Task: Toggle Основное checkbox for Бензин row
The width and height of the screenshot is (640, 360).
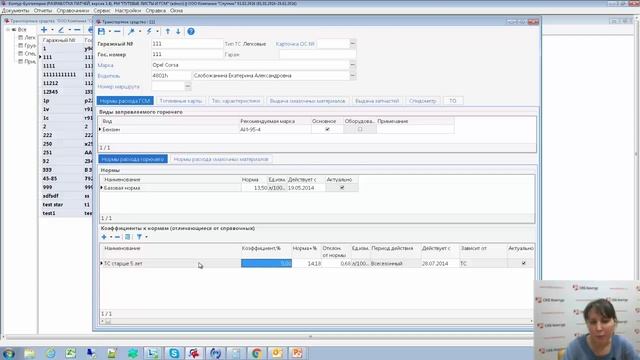Action: pos(327,129)
